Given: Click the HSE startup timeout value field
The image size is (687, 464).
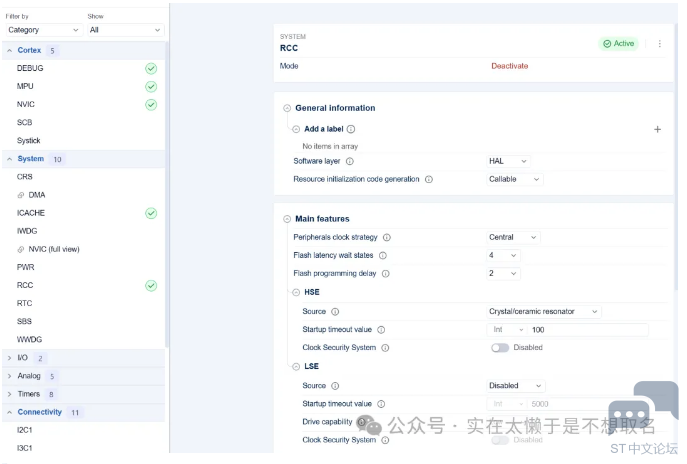Looking at the screenshot, I should 587,330.
